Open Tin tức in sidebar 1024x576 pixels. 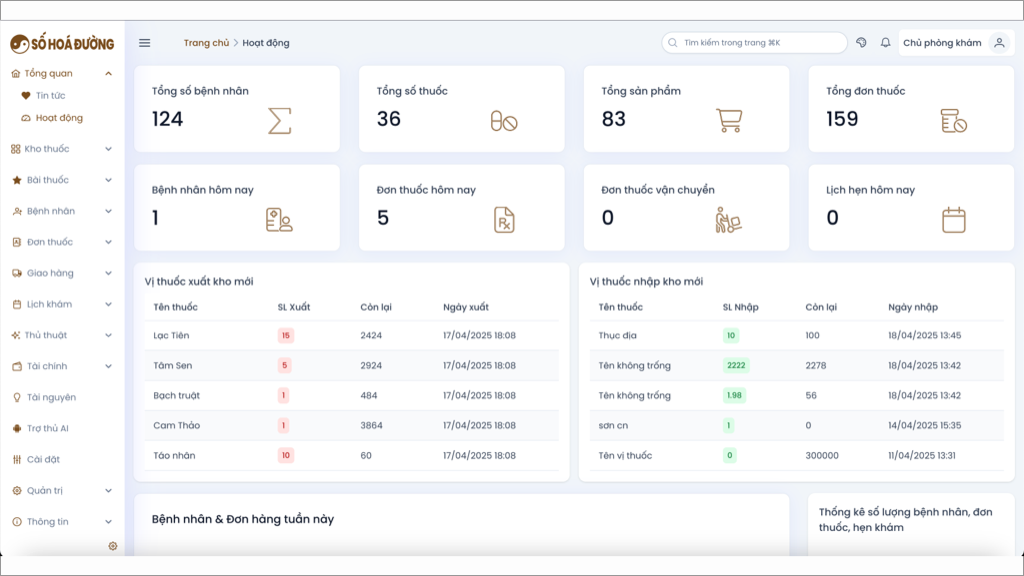50,95
